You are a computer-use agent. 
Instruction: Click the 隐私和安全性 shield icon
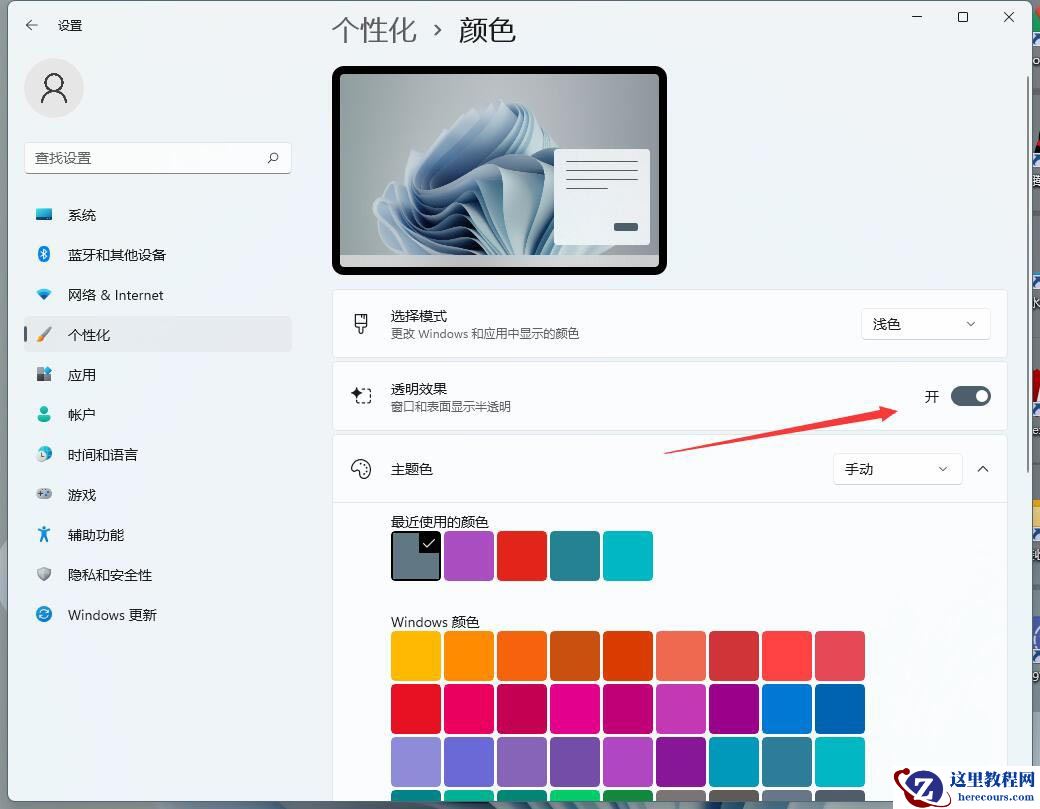pos(43,574)
